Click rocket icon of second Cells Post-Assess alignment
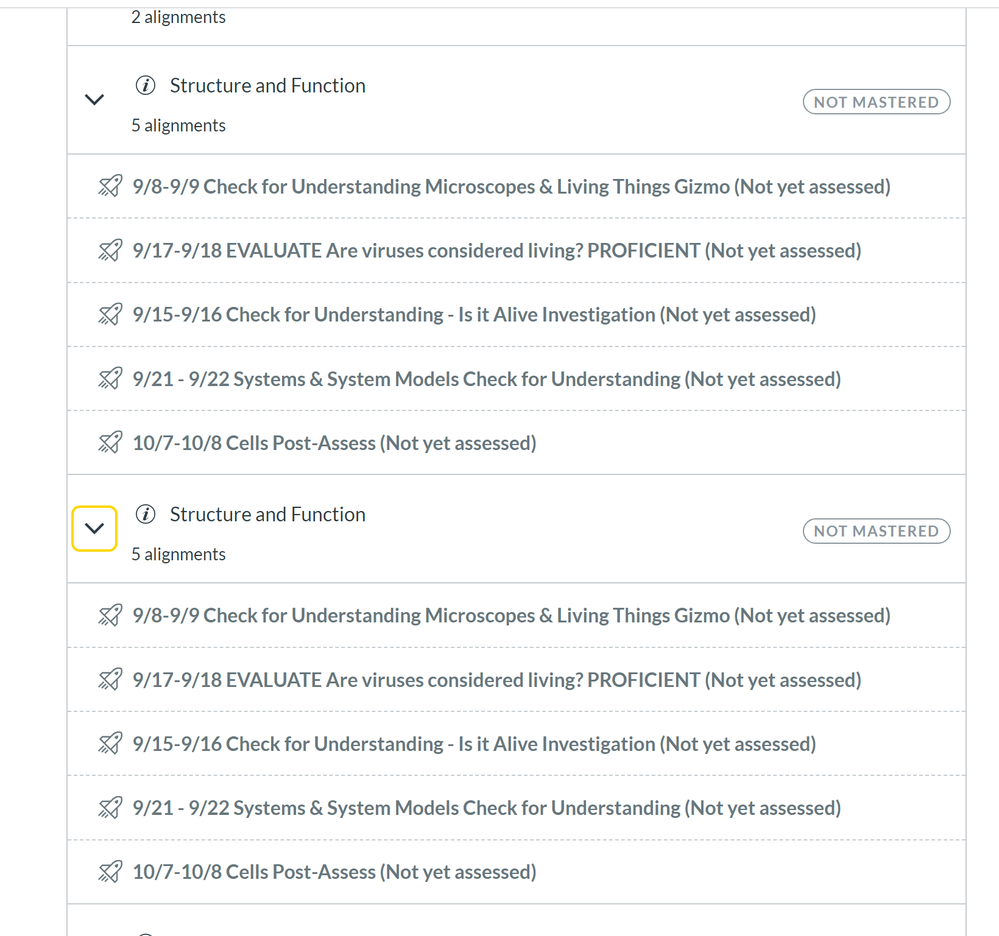The width and height of the screenshot is (999, 936). [110, 872]
